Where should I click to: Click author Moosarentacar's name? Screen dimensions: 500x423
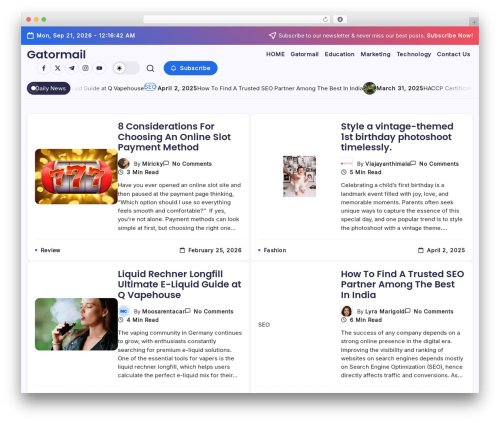pyautogui.click(x=163, y=311)
